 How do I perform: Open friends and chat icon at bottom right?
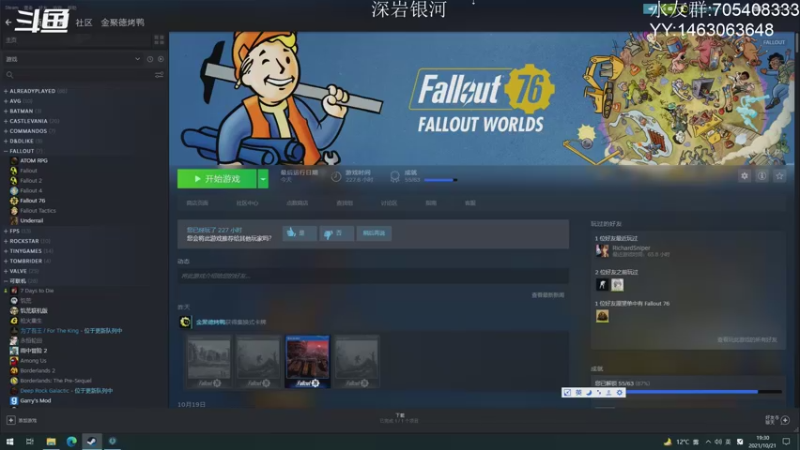pos(785,420)
